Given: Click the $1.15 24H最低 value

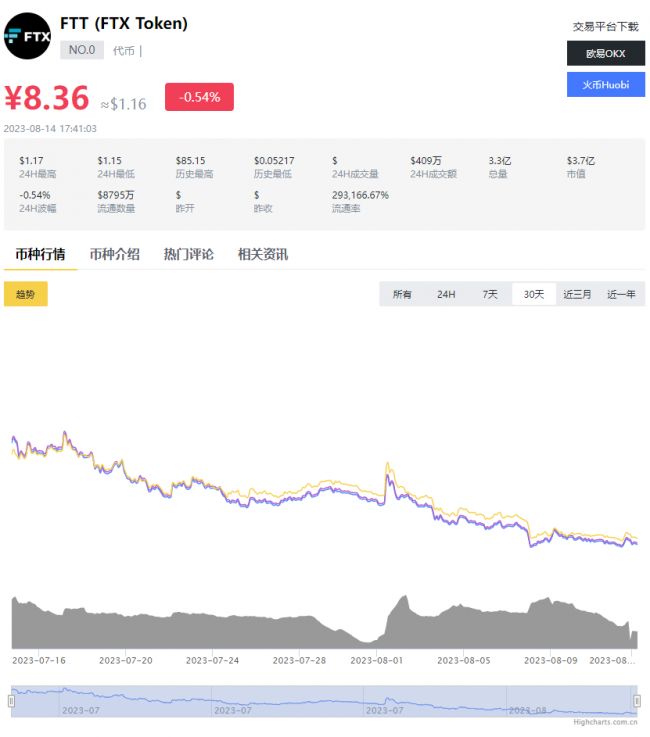Looking at the screenshot, I should coord(109,161).
